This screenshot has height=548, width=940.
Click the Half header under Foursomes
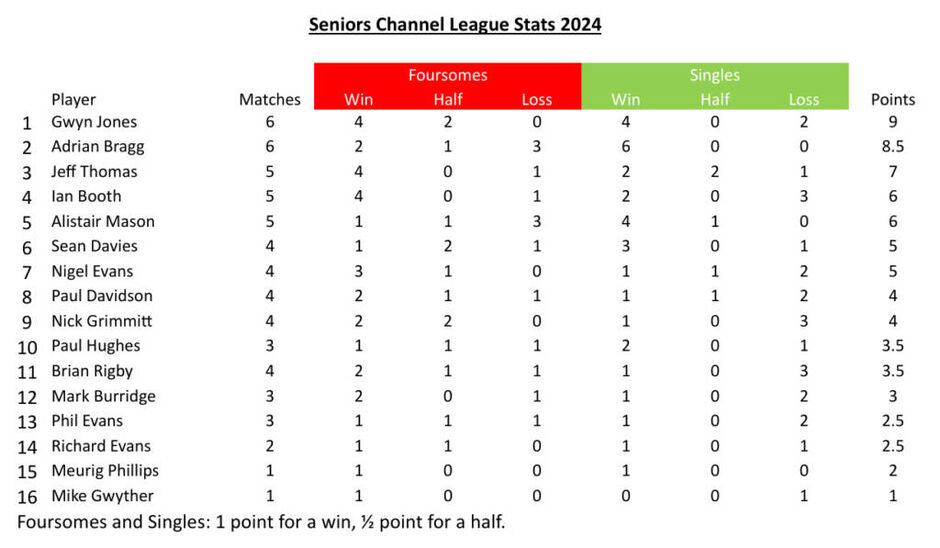pyautogui.click(x=448, y=99)
